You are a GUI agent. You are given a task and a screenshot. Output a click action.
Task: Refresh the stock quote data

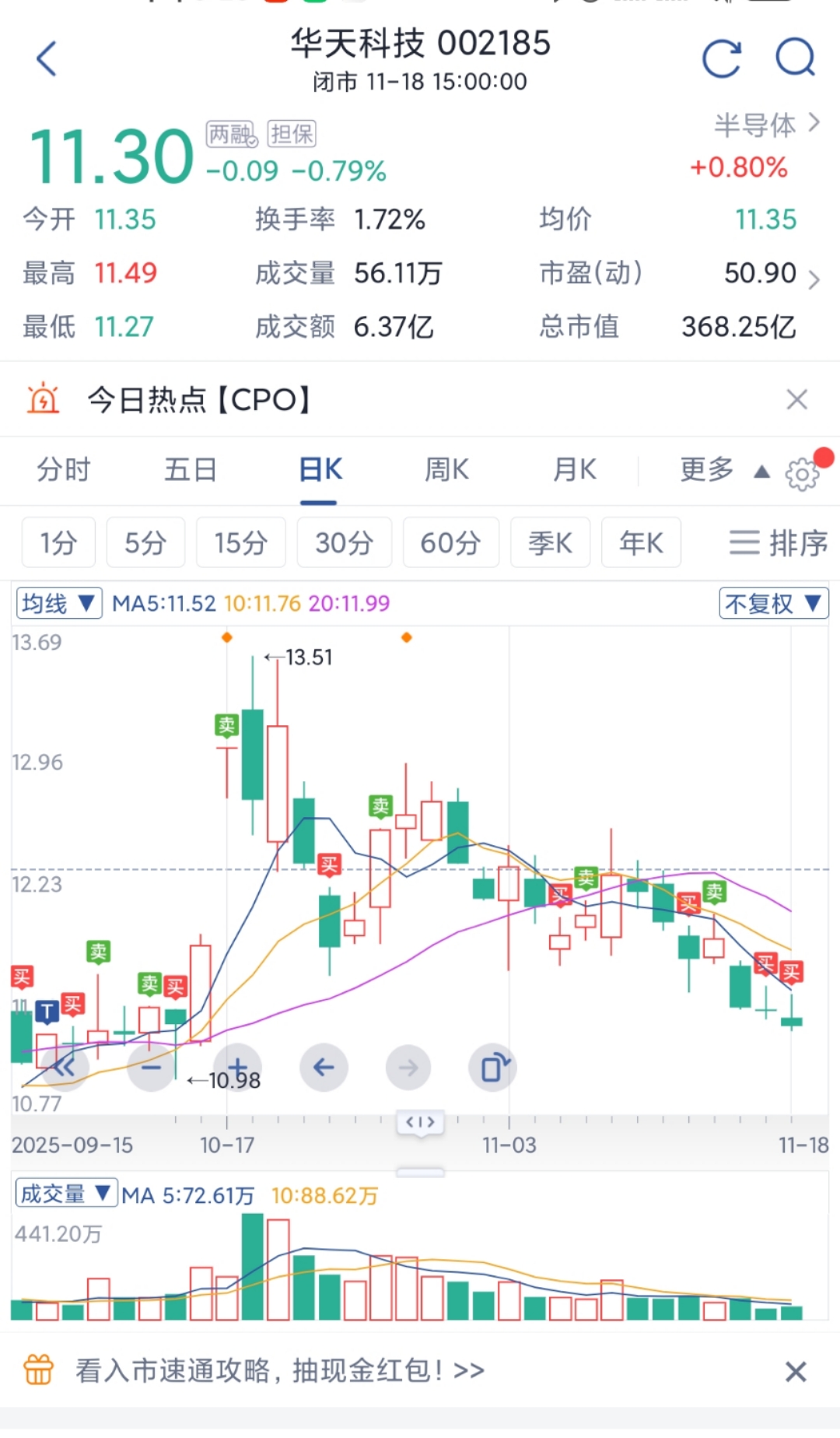[721, 59]
